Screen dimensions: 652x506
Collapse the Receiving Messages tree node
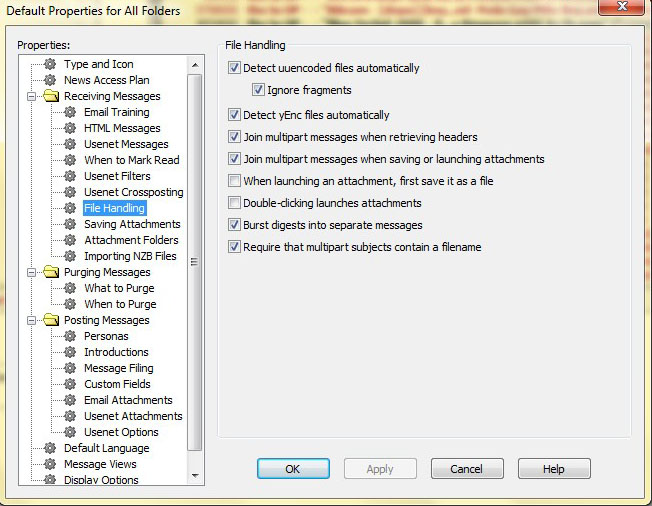click(32, 96)
